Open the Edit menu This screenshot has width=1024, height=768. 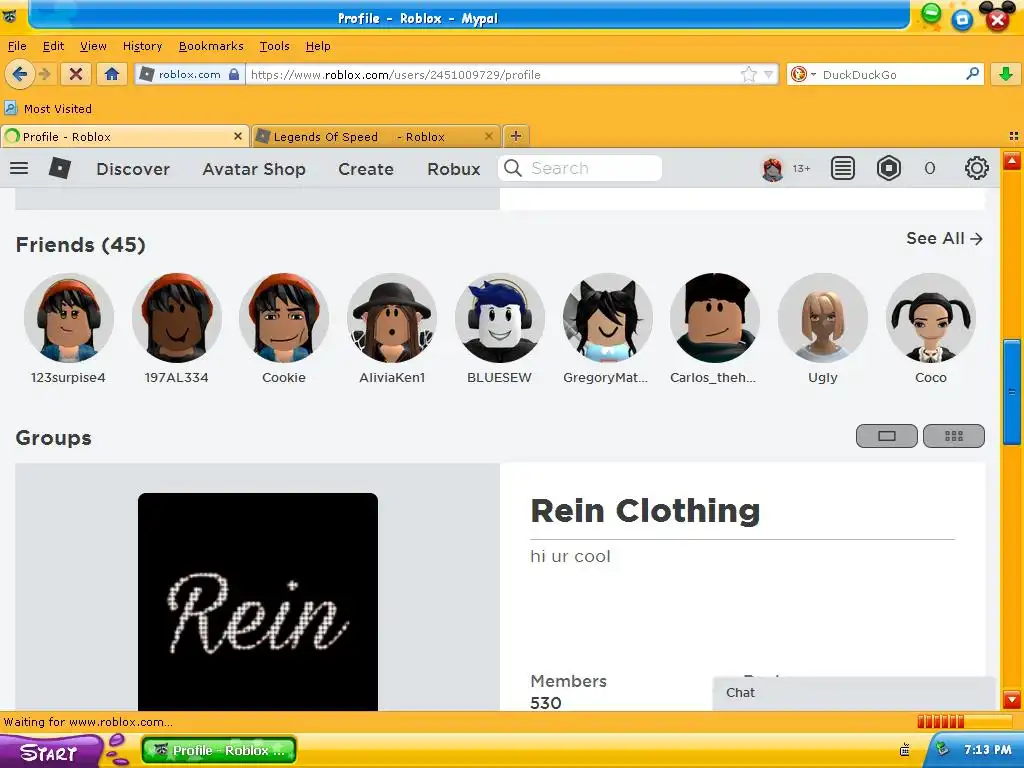(53, 46)
